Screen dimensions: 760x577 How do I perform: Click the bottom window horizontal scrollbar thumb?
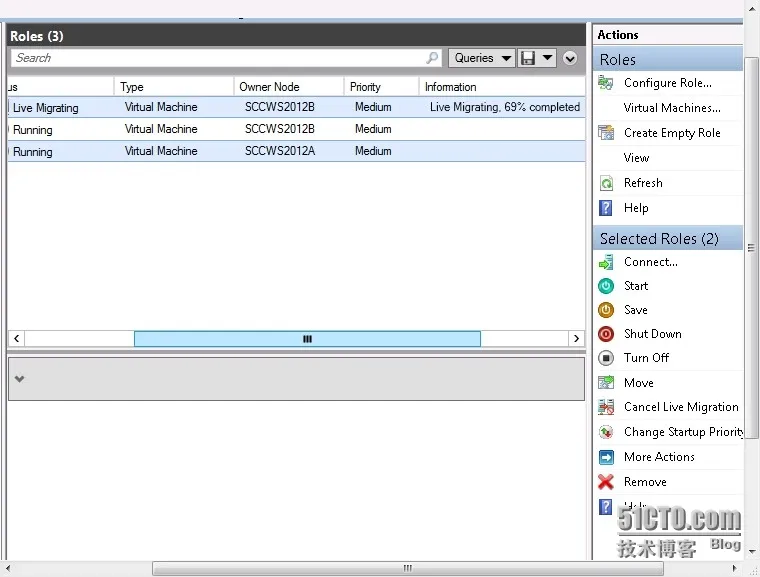[408, 568]
